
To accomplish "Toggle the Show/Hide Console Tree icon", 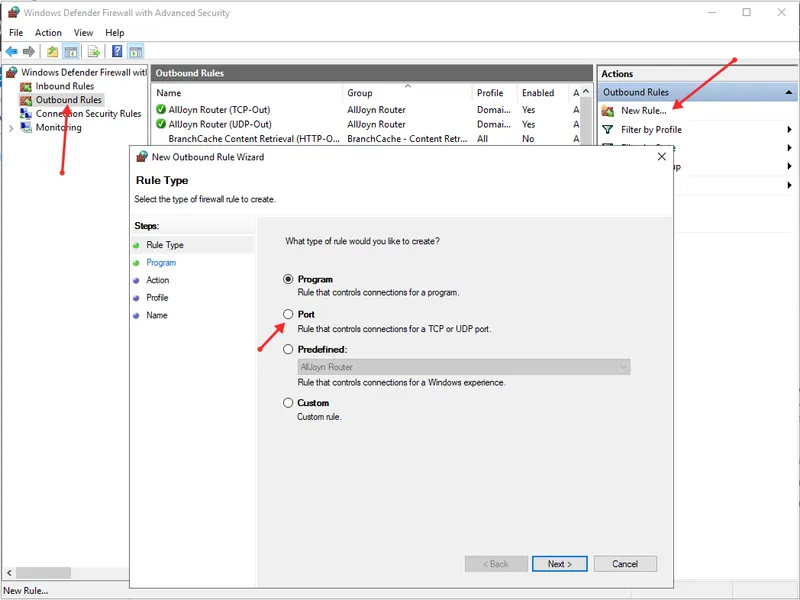I will (x=71, y=51).
